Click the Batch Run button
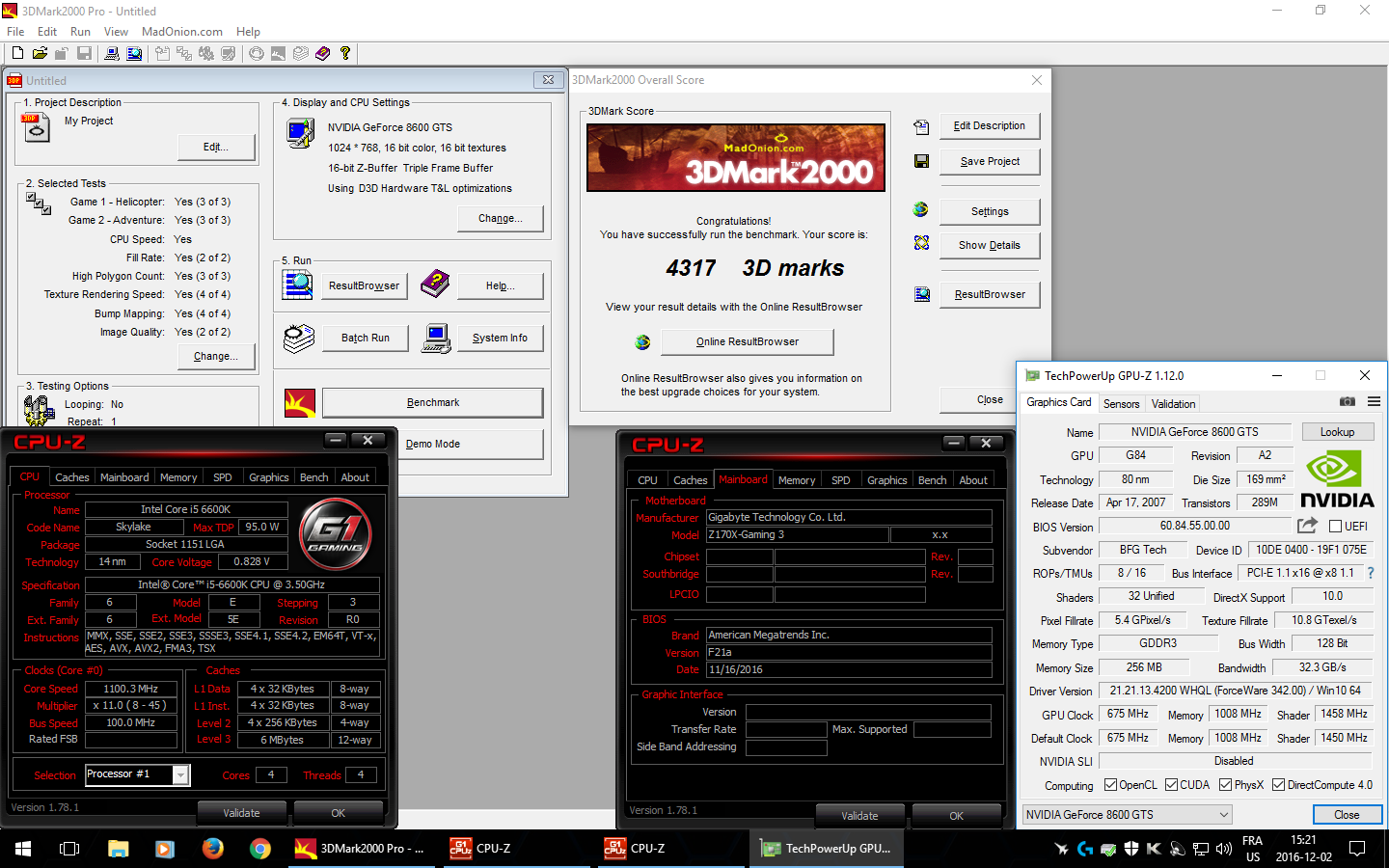Viewport: 1389px width, 868px height. point(366,338)
